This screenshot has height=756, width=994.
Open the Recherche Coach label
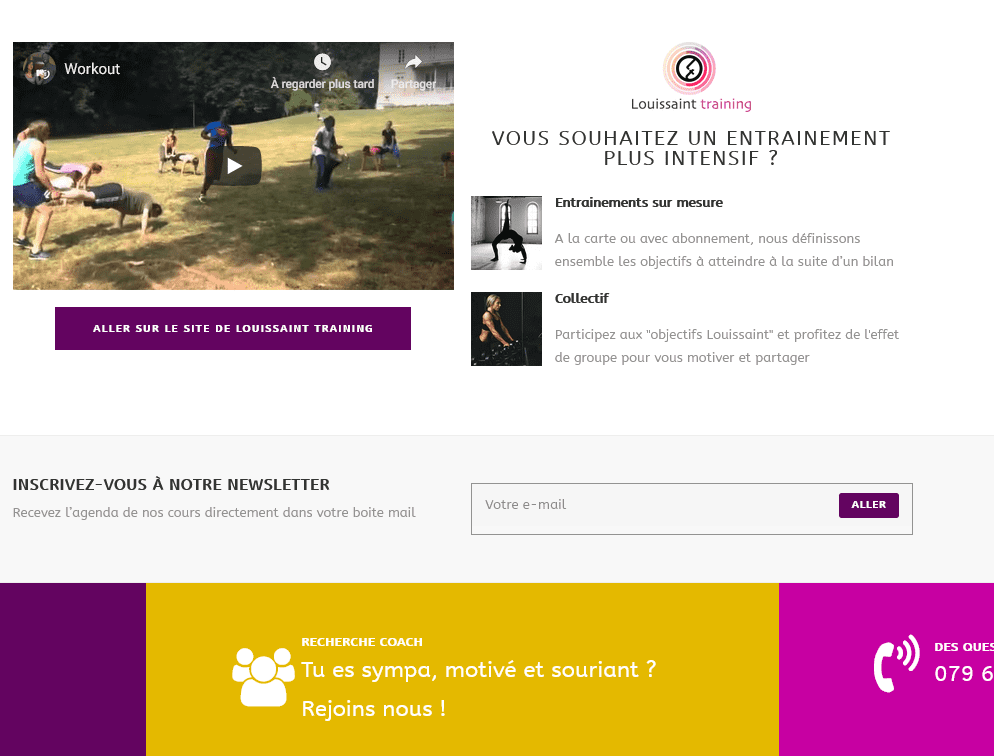(362, 642)
